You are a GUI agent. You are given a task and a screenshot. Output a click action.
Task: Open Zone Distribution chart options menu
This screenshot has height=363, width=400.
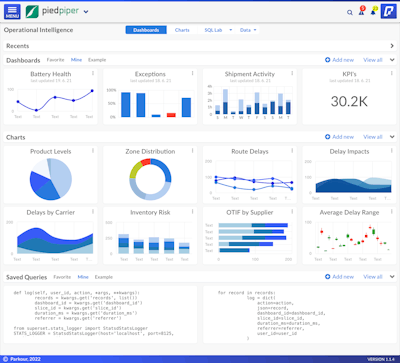point(192,151)
